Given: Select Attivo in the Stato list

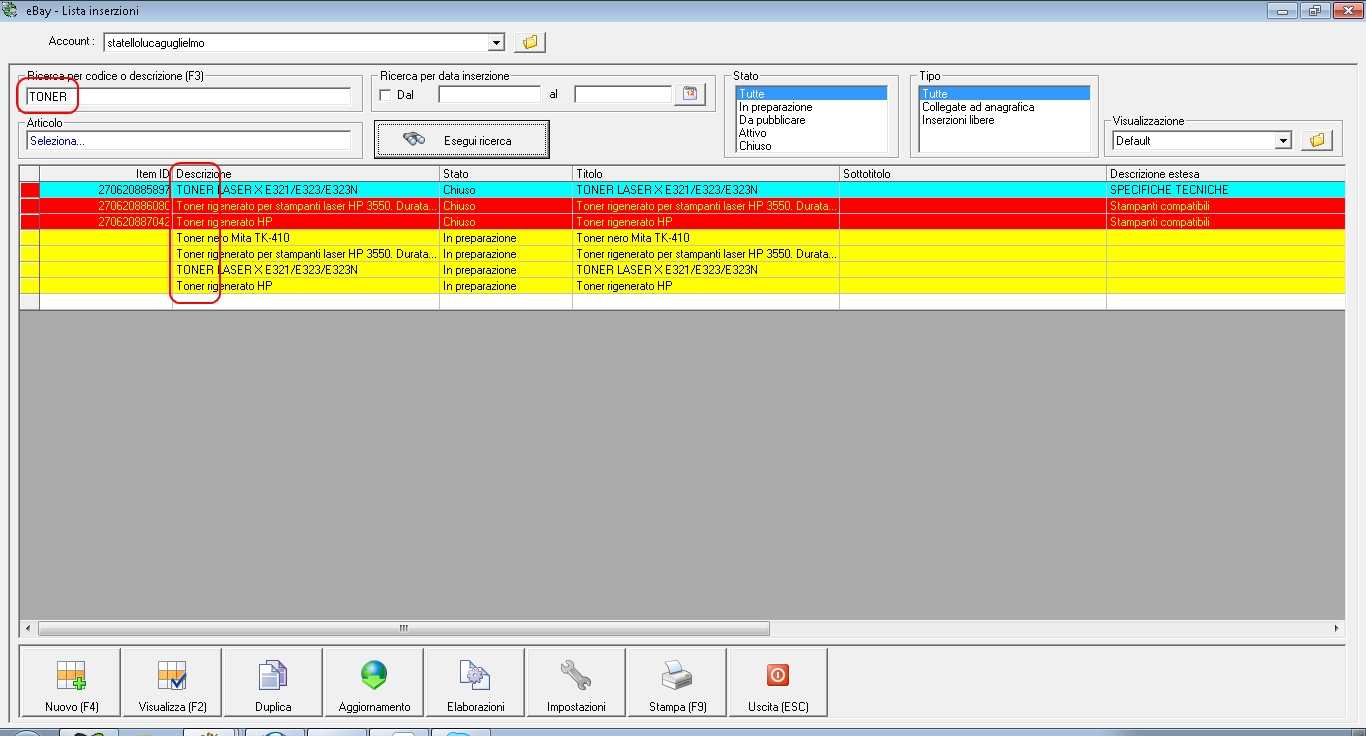Looking at the screenshot, I should [811, 133].
